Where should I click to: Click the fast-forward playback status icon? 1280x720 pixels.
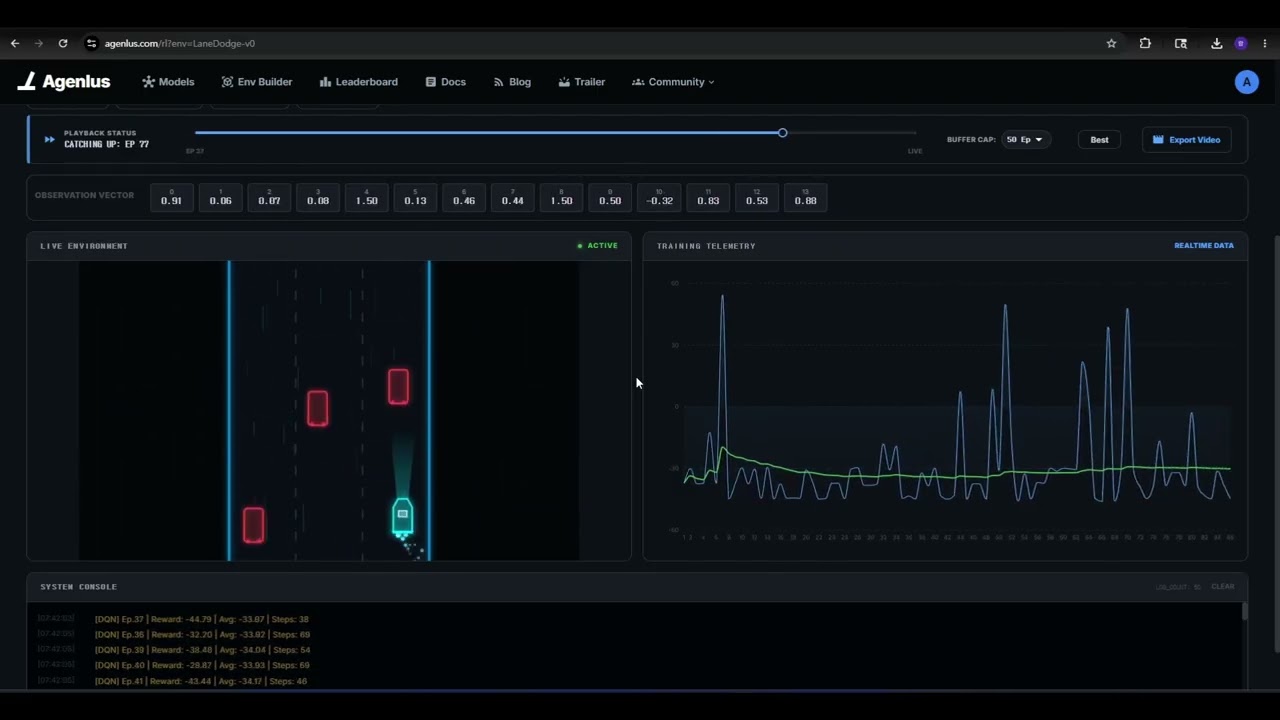(x=49, y=139)
